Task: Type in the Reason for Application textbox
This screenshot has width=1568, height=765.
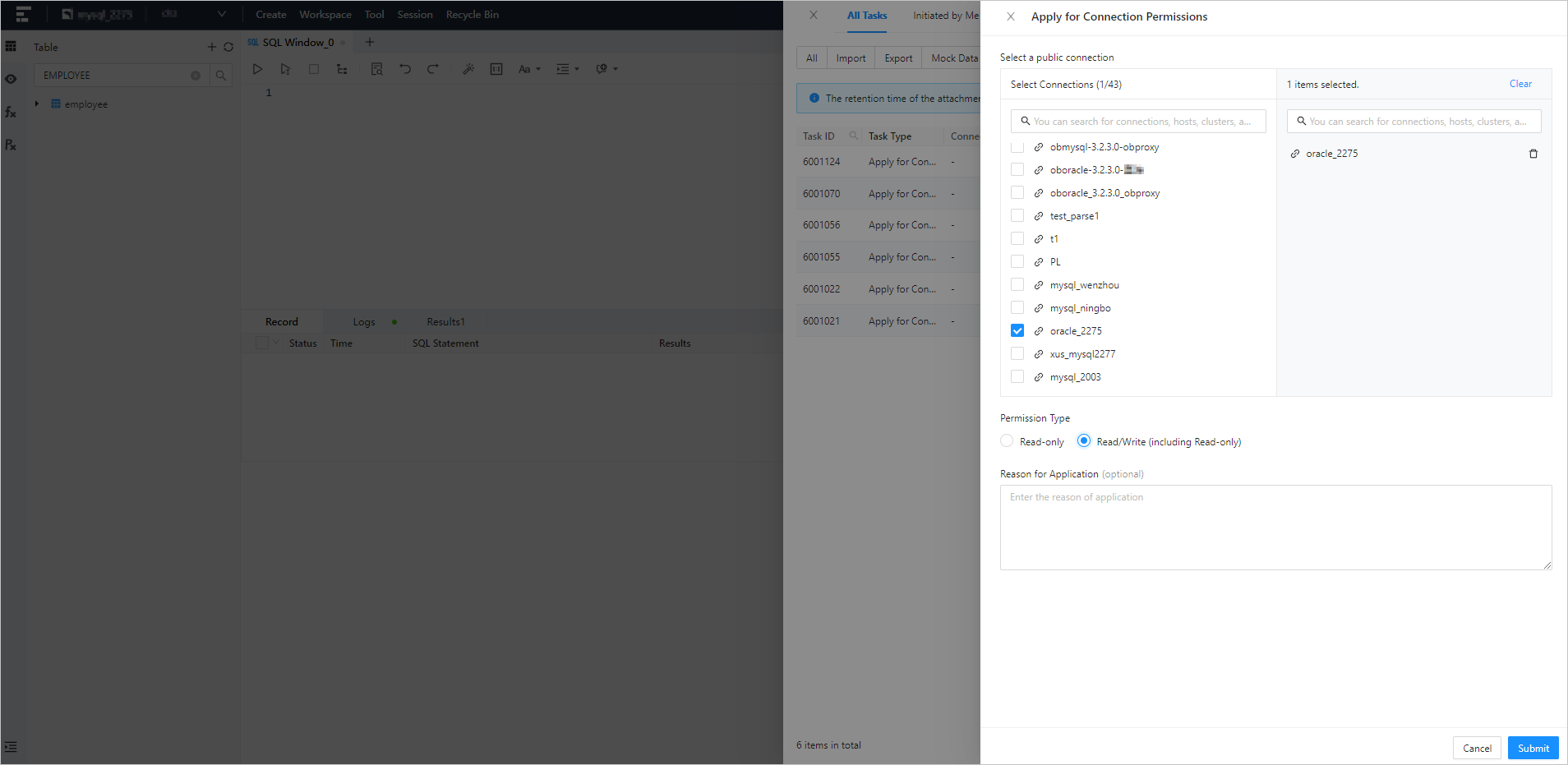Action: coord(1275,528)
